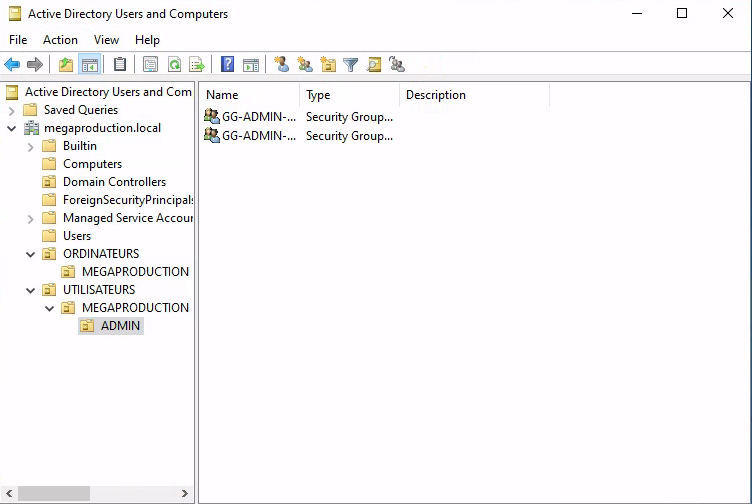Expand the Builtin container
The height and width of the screenshot is (504, 752).
pos(31,146)
